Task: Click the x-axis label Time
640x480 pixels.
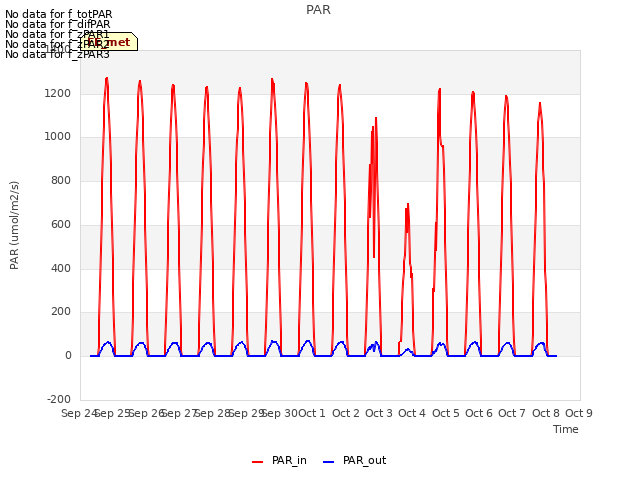Action: [565, 429]
